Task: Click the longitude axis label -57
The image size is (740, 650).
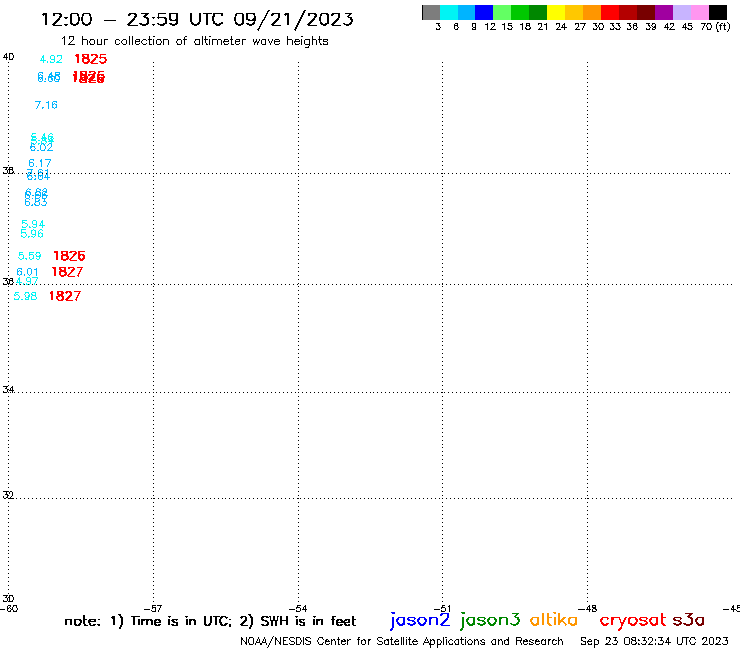Action: pos(153,609)
